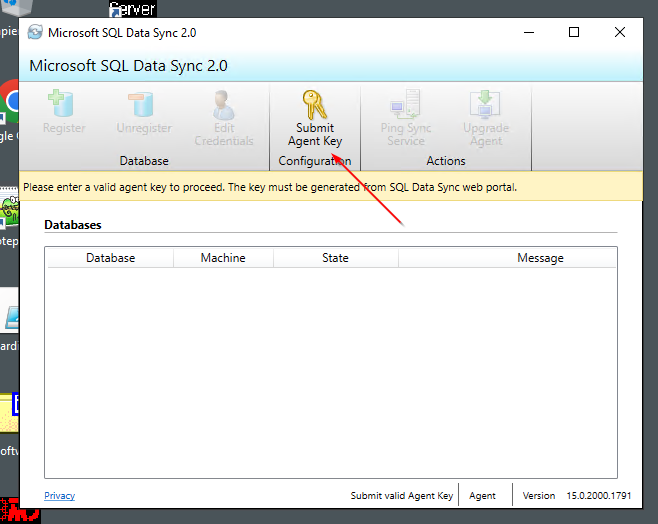Sort by the State column header

(x=335, y=258)
